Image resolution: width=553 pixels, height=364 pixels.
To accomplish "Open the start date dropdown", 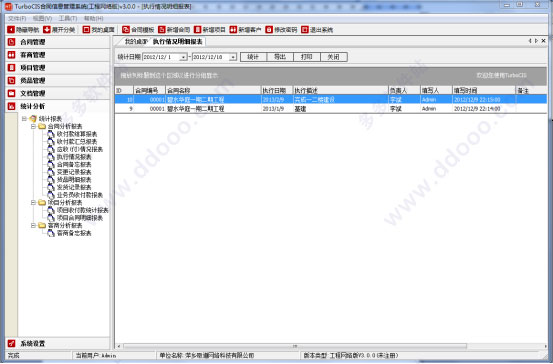I will coord(183,57).
